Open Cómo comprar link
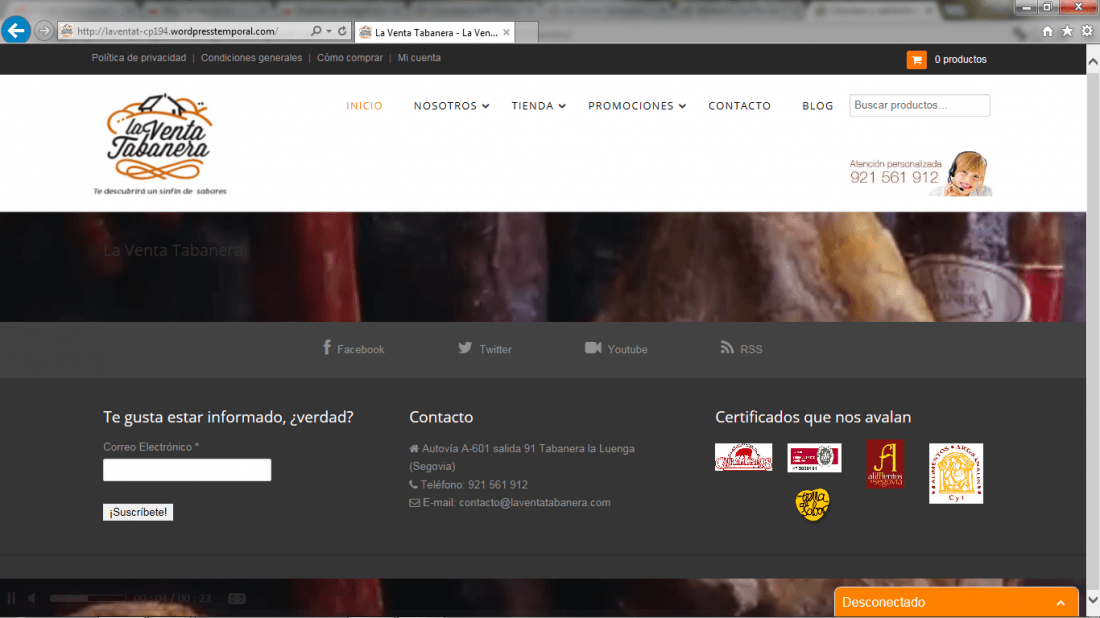Image resolution: width=1100 pixels, height=618 pixels. click(x=349, y=58)
